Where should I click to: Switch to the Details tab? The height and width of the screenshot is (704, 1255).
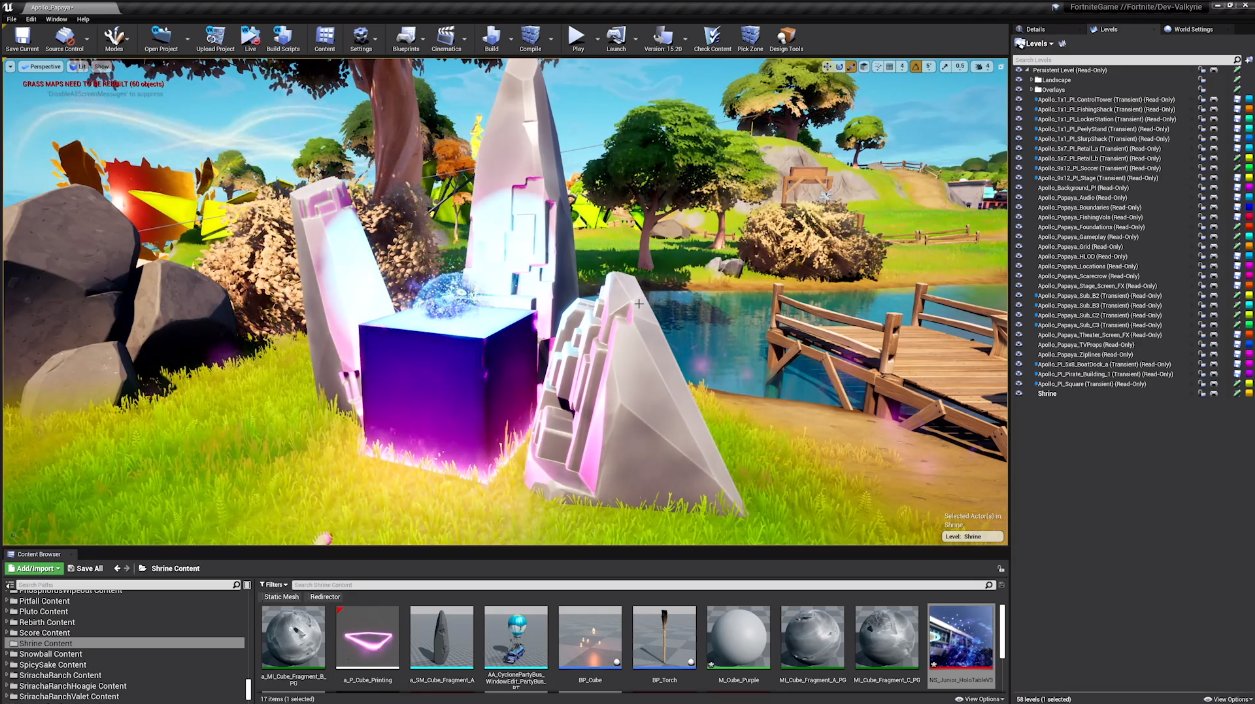coord(1035,29)
